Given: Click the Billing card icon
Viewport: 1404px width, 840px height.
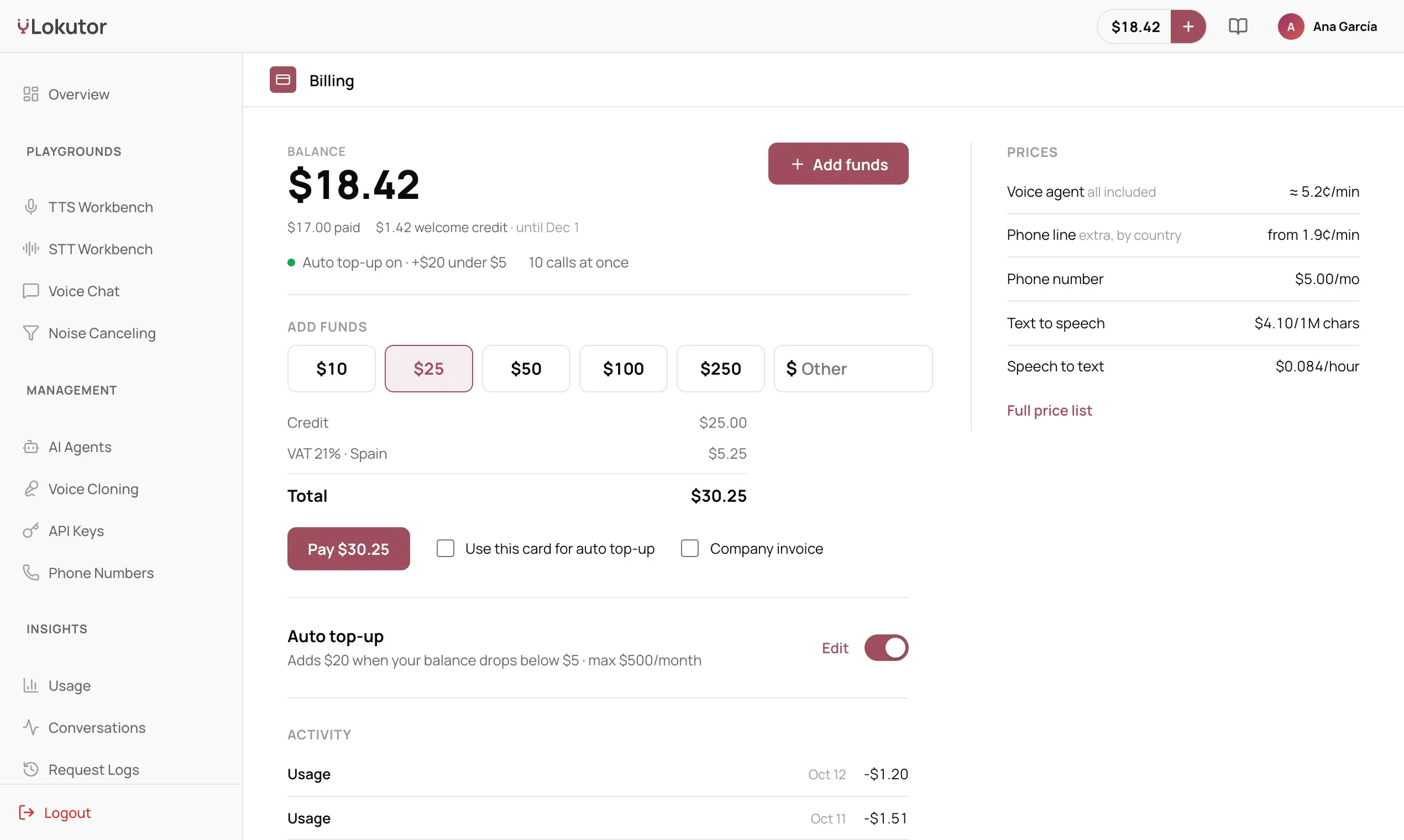Looking at the screenshot, I should point(282,80).
